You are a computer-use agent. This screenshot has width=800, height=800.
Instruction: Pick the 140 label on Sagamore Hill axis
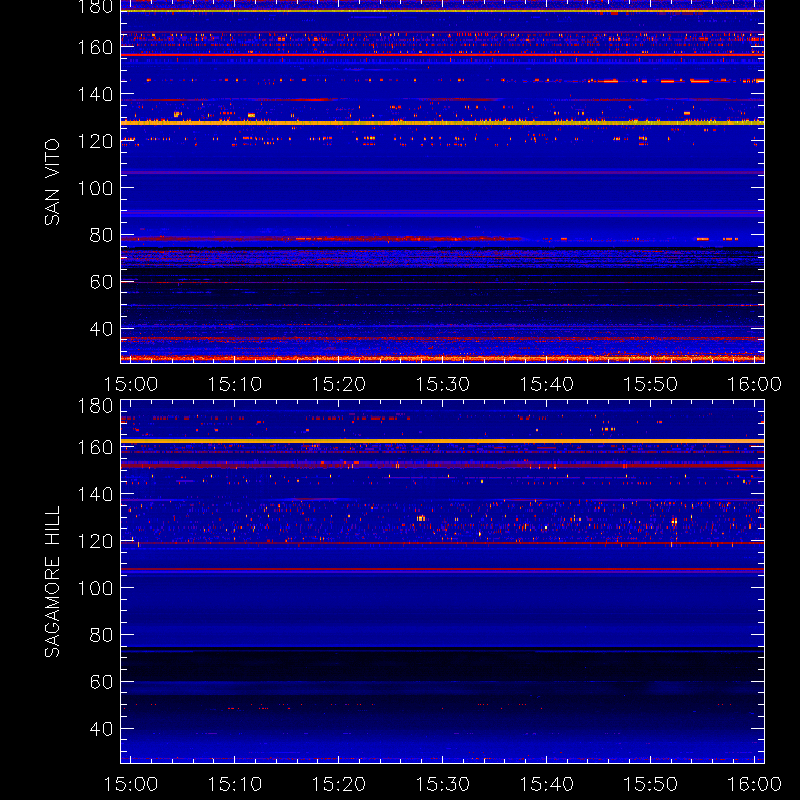pos(95,494)
